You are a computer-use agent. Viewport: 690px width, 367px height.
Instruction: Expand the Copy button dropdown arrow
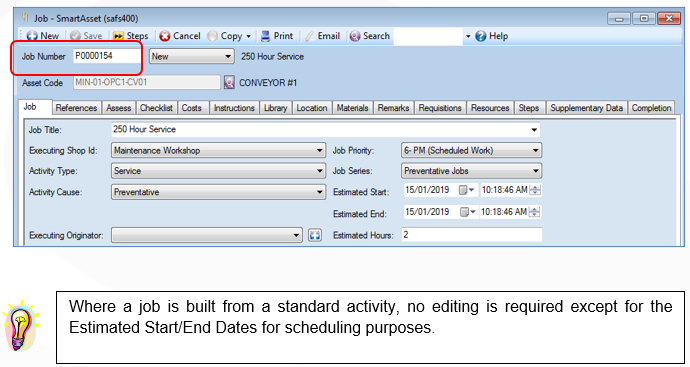(249, 37)
